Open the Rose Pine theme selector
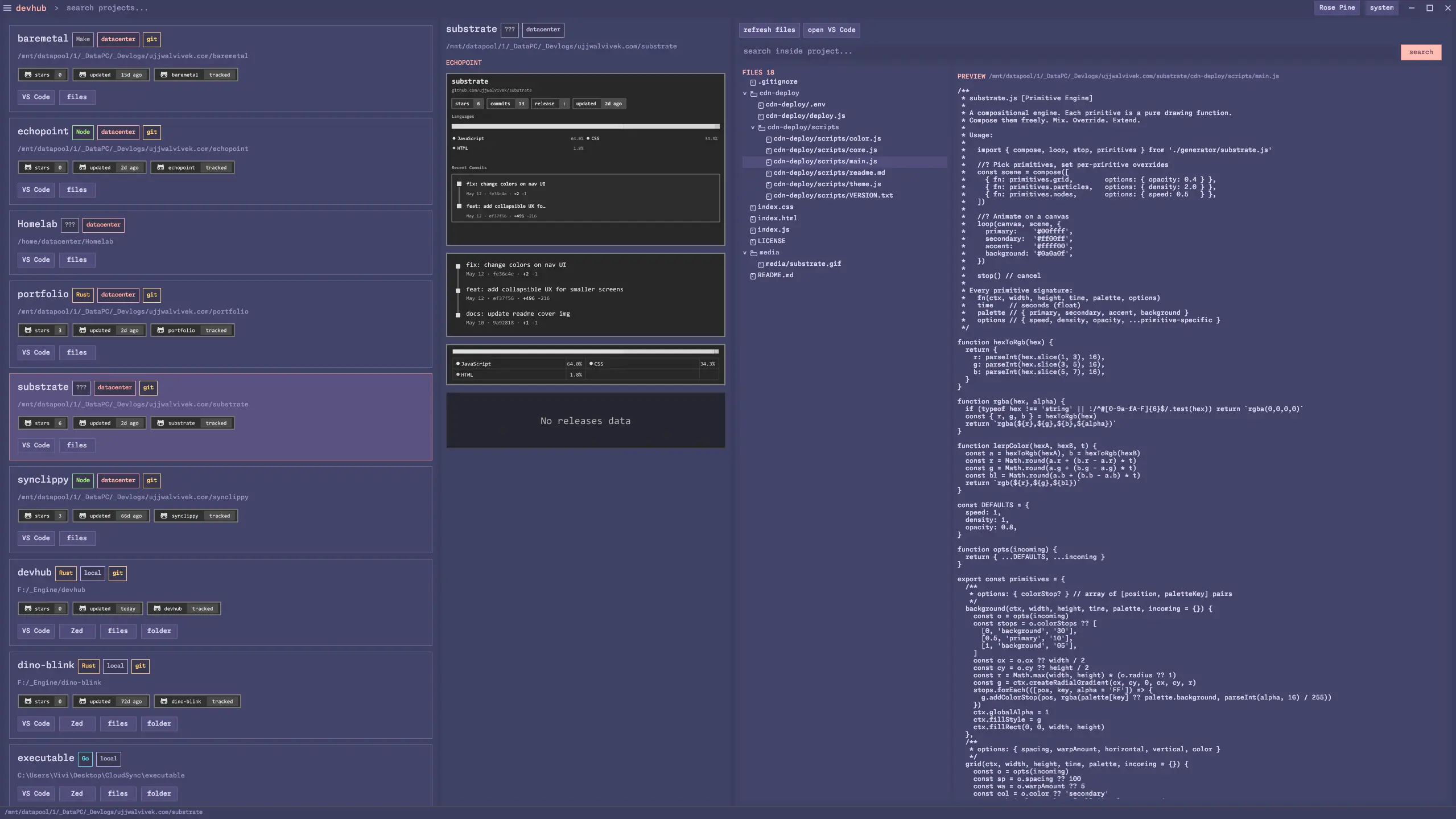 [x=1337, y=8]
